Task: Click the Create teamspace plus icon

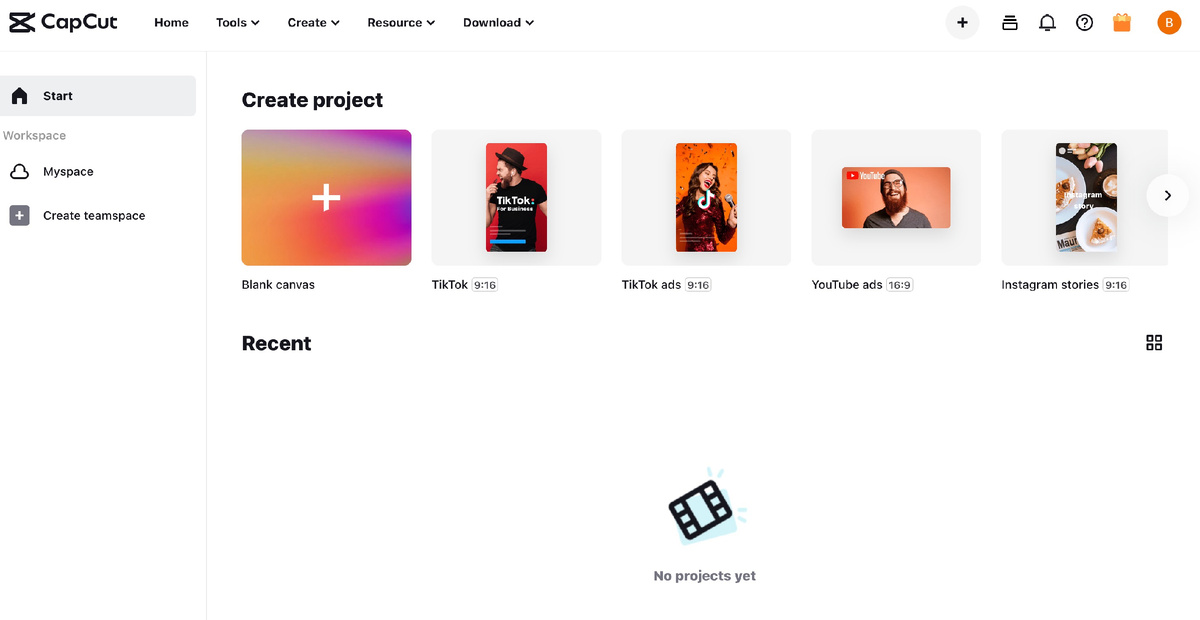Action: 19,215
